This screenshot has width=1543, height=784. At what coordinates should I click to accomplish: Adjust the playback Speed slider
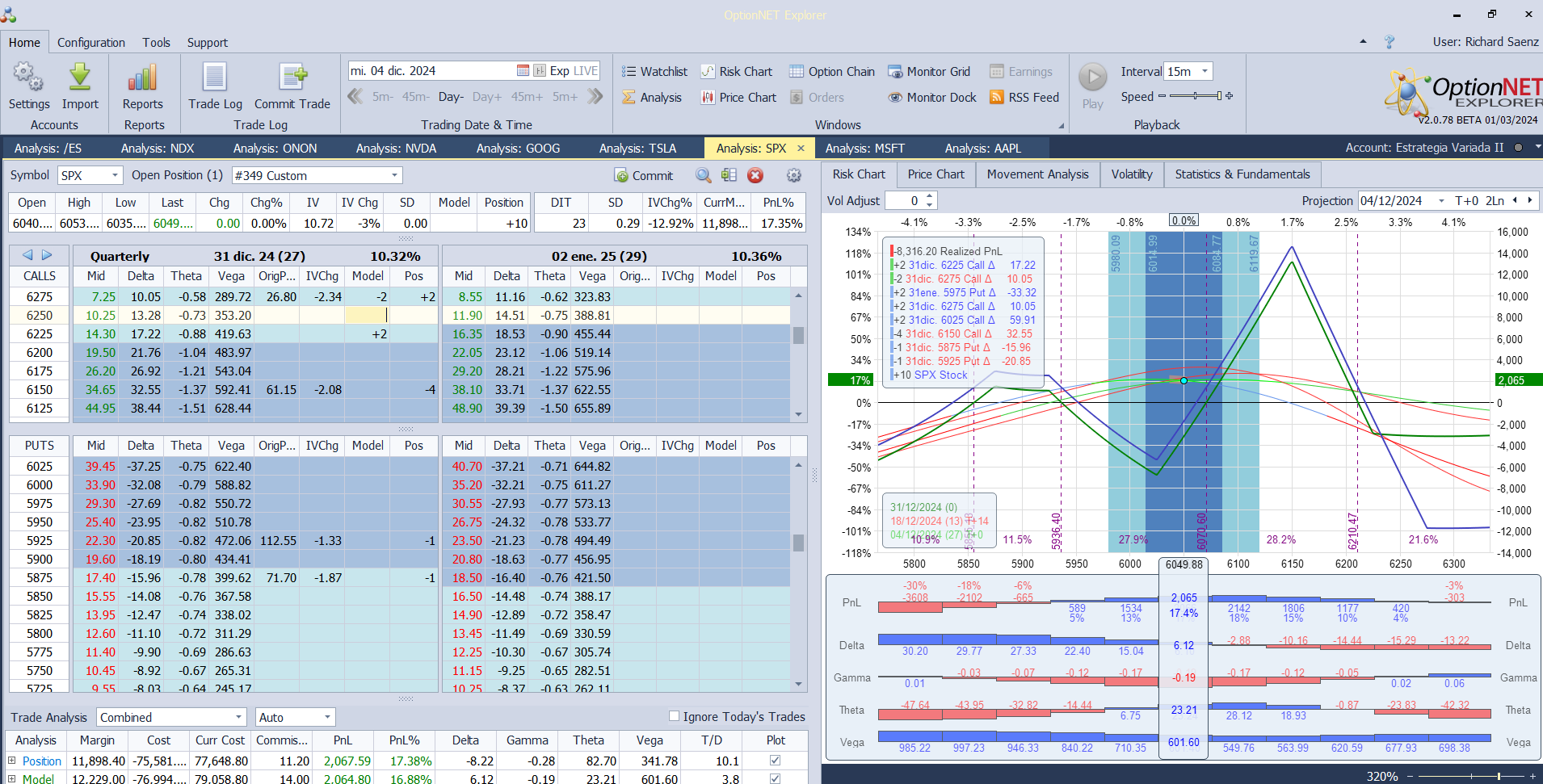click(1196, 96)
